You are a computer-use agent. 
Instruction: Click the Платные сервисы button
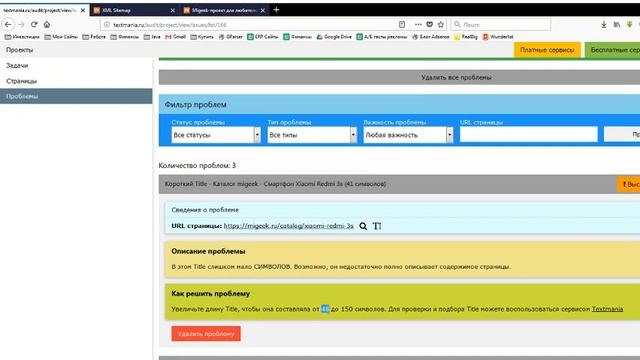547,50
